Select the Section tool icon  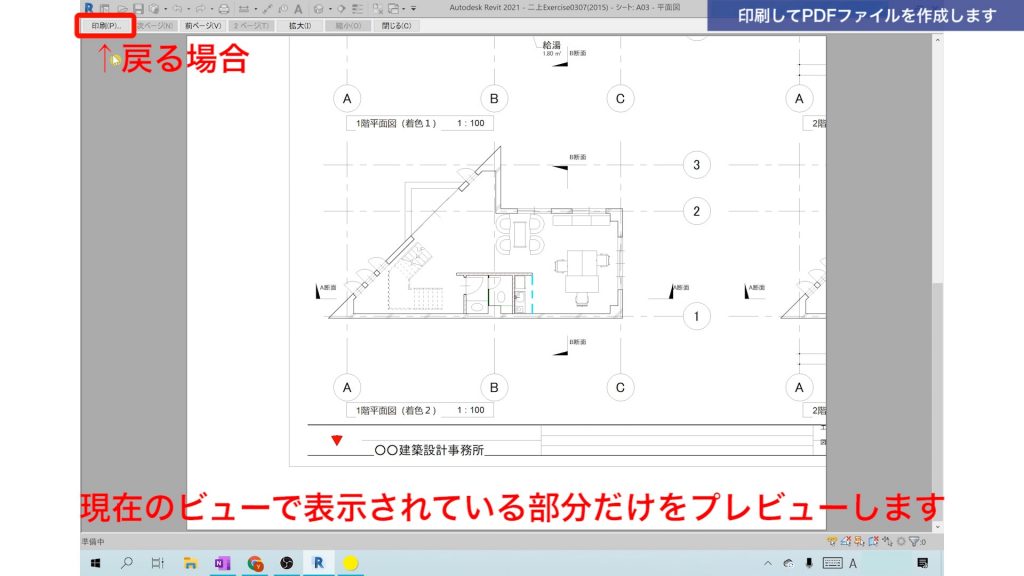point(341,6)
